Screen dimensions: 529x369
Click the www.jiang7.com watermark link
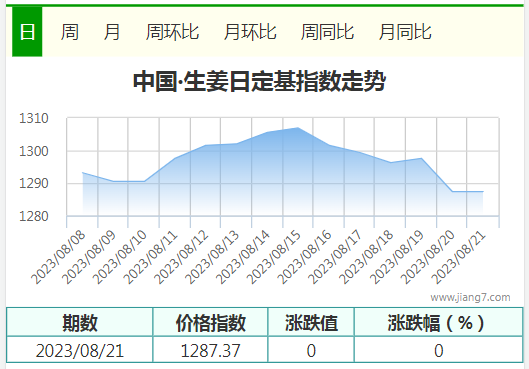click(470, 297)
